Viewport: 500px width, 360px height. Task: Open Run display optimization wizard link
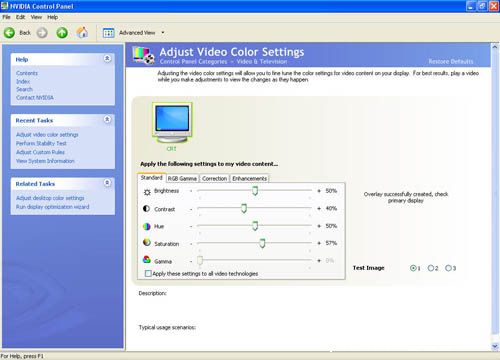click(x=53, y=207)
